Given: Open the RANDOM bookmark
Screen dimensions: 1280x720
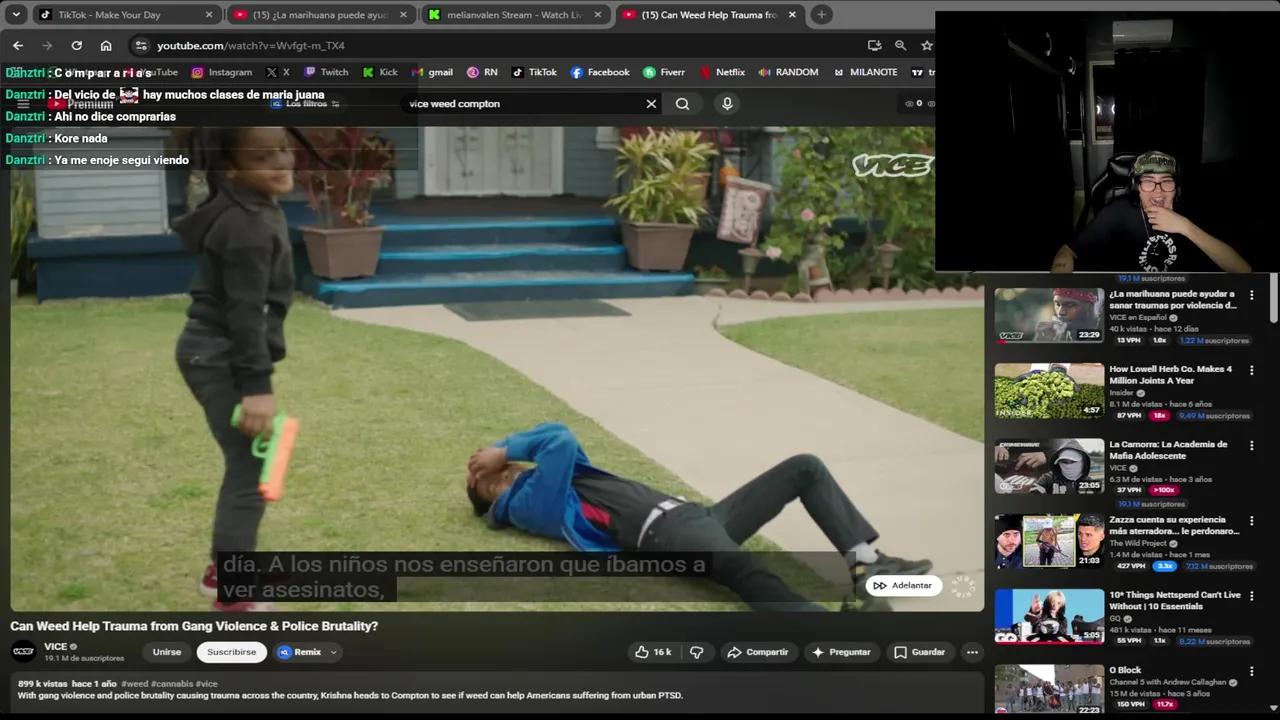Looking at the screenshot, I should pyautogui.click(x=788, y=72).
